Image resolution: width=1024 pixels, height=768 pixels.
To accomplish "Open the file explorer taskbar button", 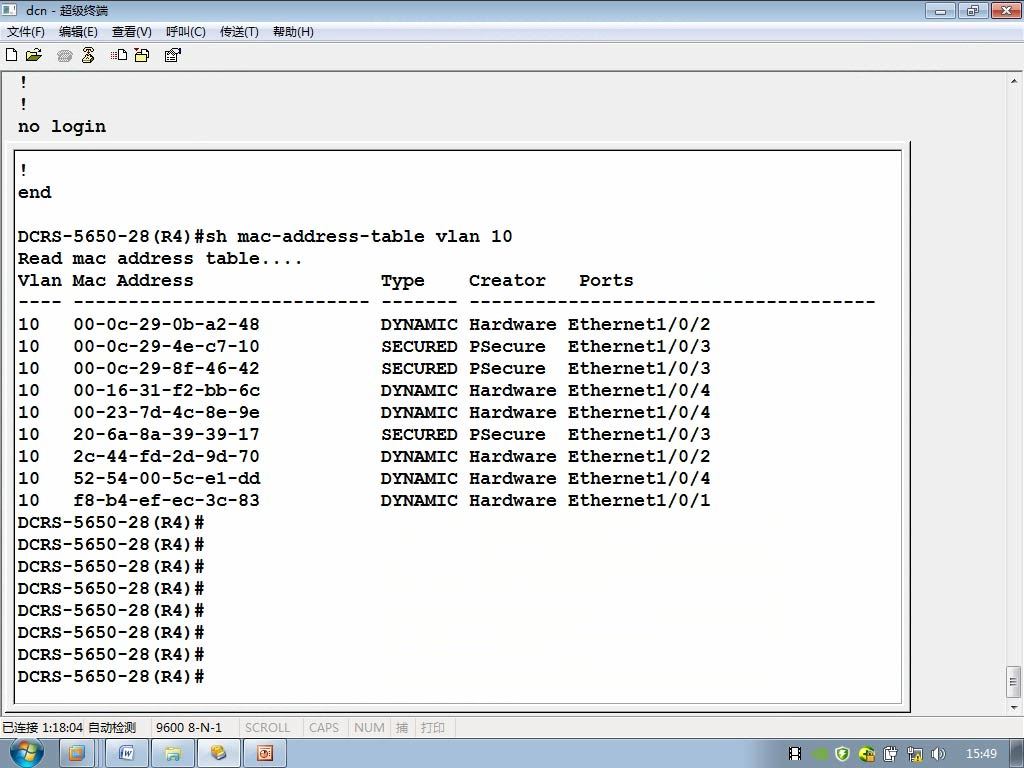I will [x=172, y=754].
